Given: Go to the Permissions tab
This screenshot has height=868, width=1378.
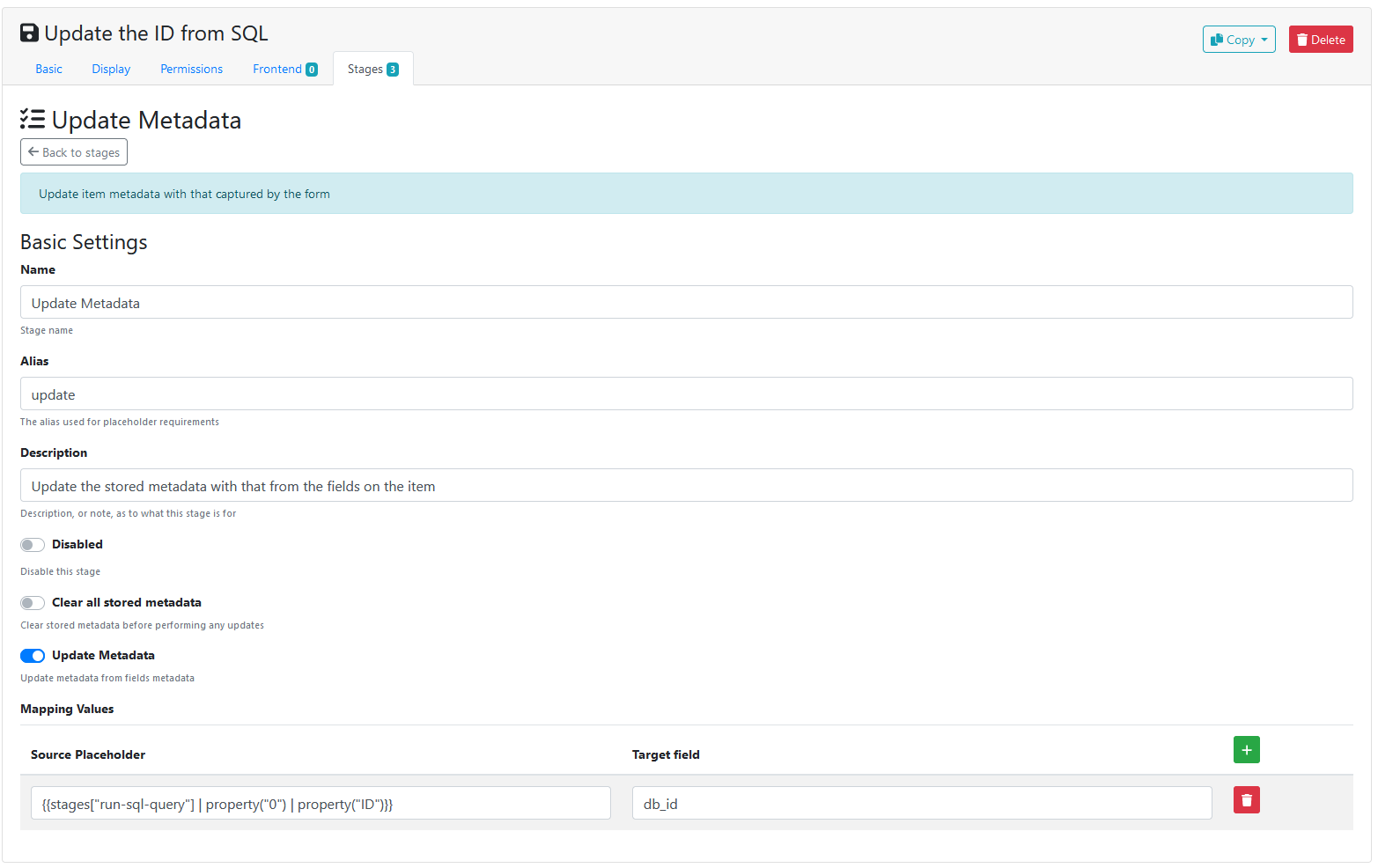Looking at the screenshot, I should coord(191,69).
